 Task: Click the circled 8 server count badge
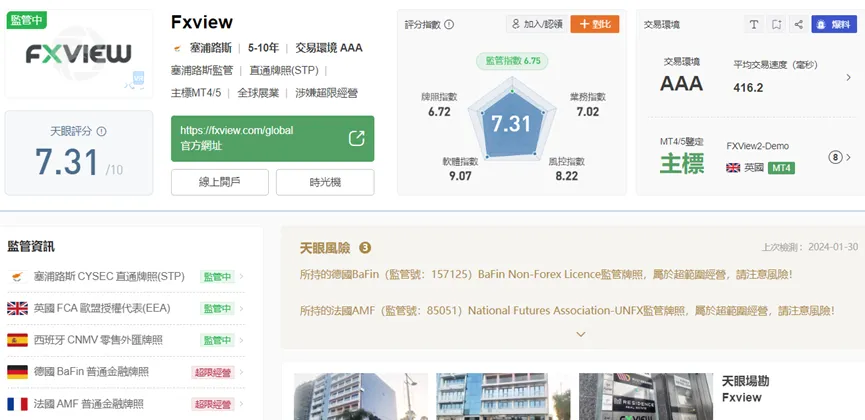tap(835, 157)
